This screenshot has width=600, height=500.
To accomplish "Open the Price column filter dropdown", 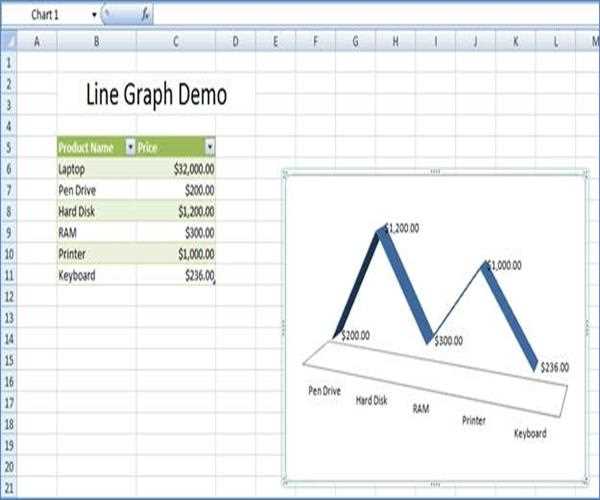I will [209, 147].
